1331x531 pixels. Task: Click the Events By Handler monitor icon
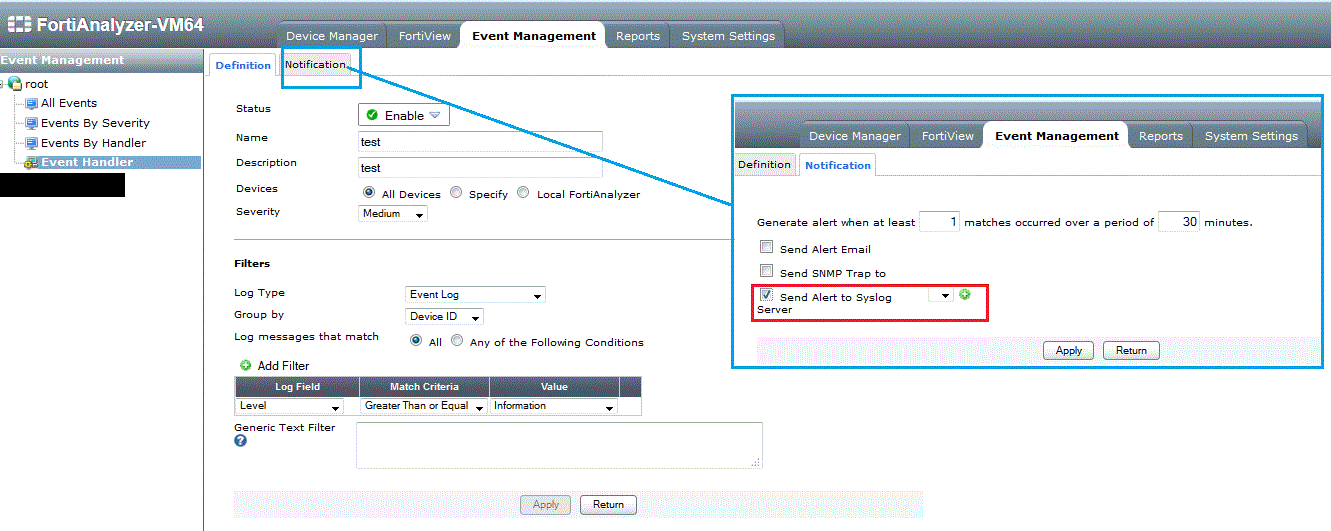tap(31, 143)
